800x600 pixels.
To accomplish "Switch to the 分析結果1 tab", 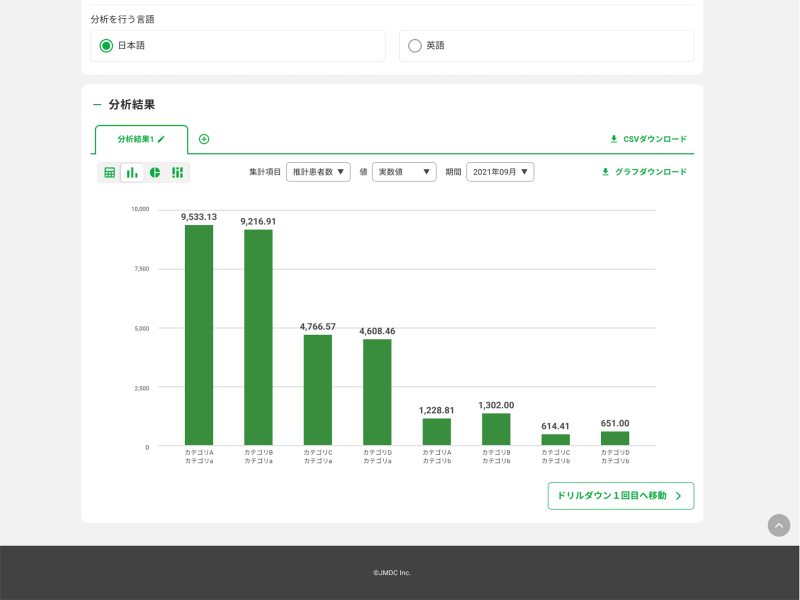I will pos(135,139).
